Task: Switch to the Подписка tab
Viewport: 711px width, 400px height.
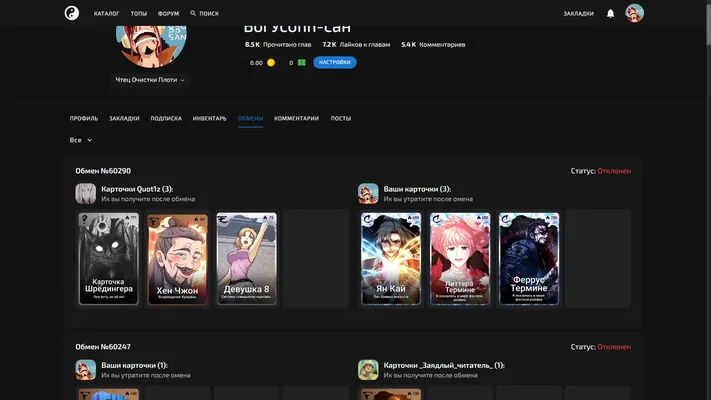Action: 166,118
